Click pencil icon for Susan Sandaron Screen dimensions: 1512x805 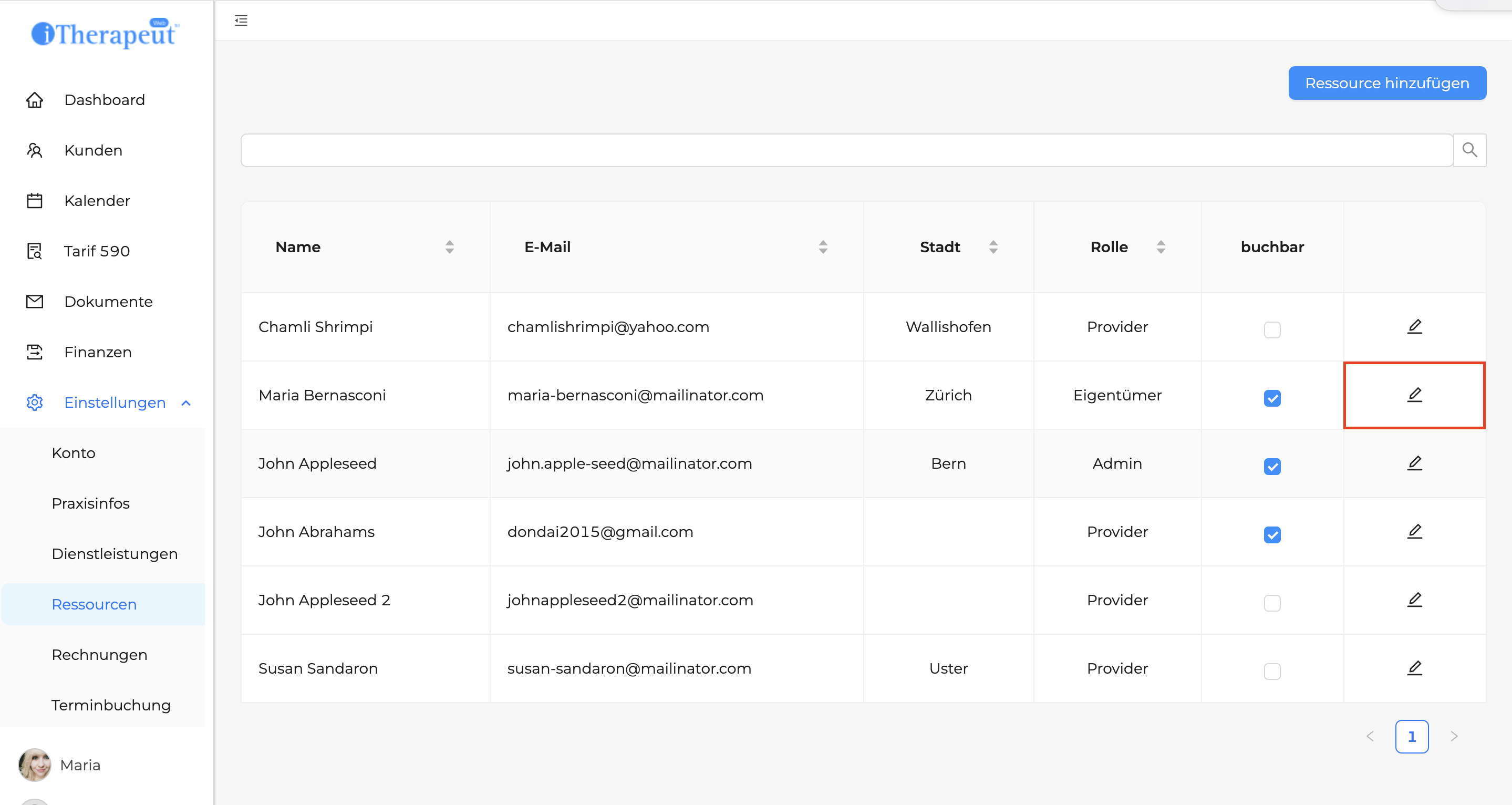1414,668
